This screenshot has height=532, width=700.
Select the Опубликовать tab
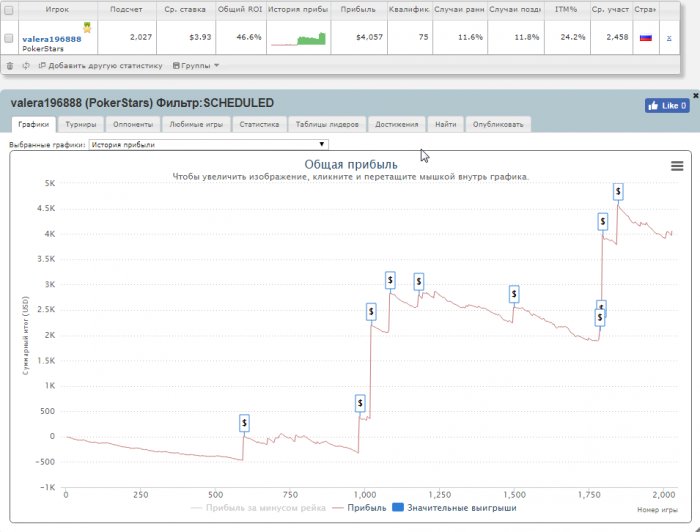point(498,125)
